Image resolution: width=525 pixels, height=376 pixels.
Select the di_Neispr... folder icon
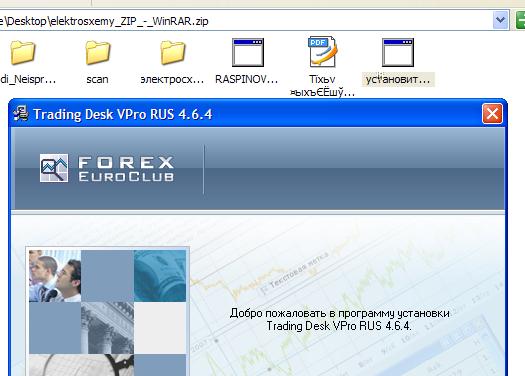click(23, 52)
